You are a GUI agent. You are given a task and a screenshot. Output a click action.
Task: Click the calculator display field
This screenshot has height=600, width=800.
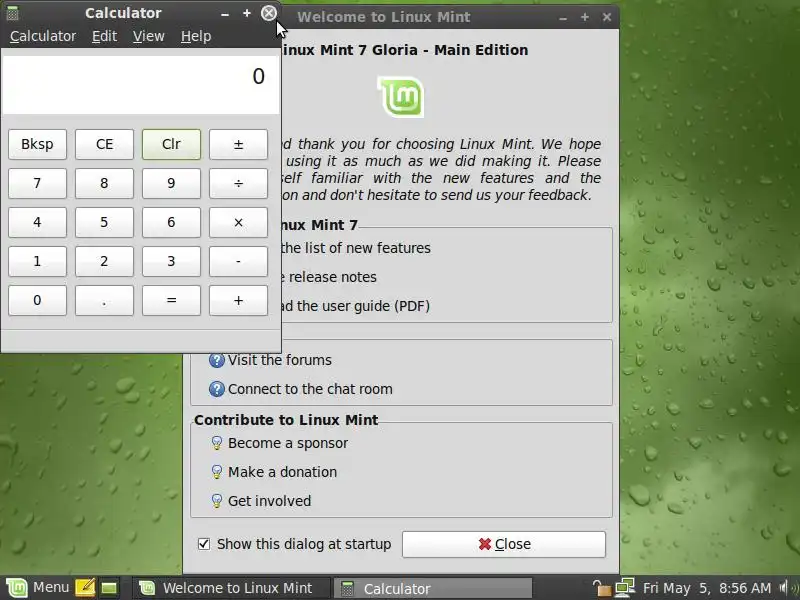(141, 85)
